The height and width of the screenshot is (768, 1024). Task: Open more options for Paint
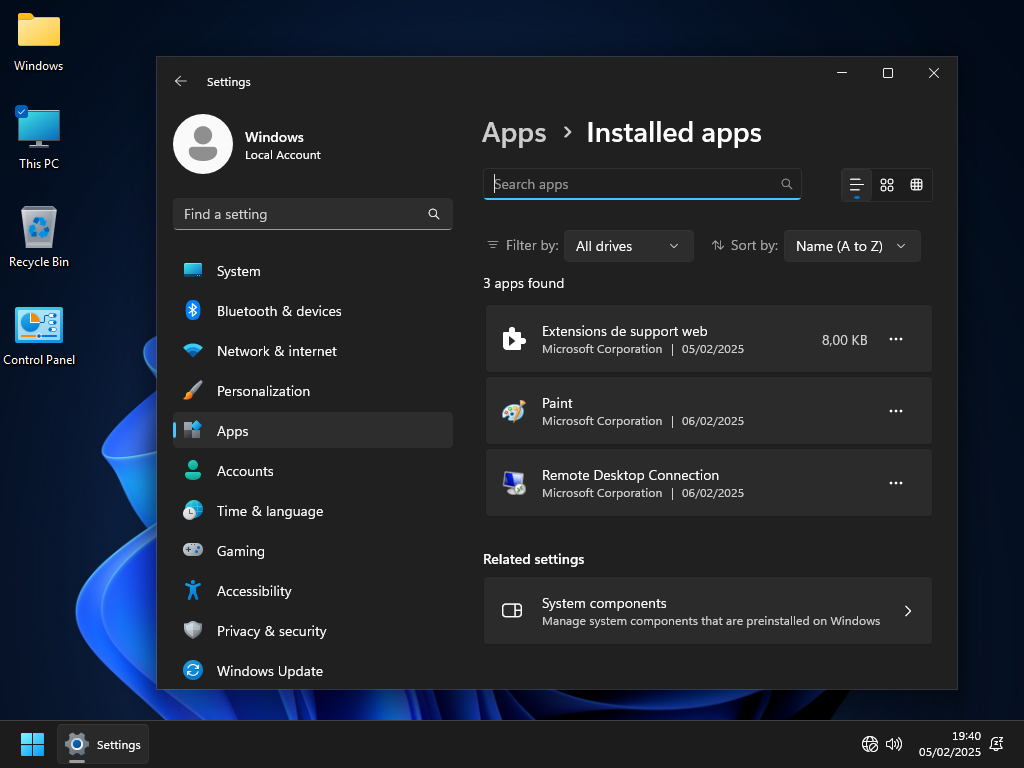[896, 411]
